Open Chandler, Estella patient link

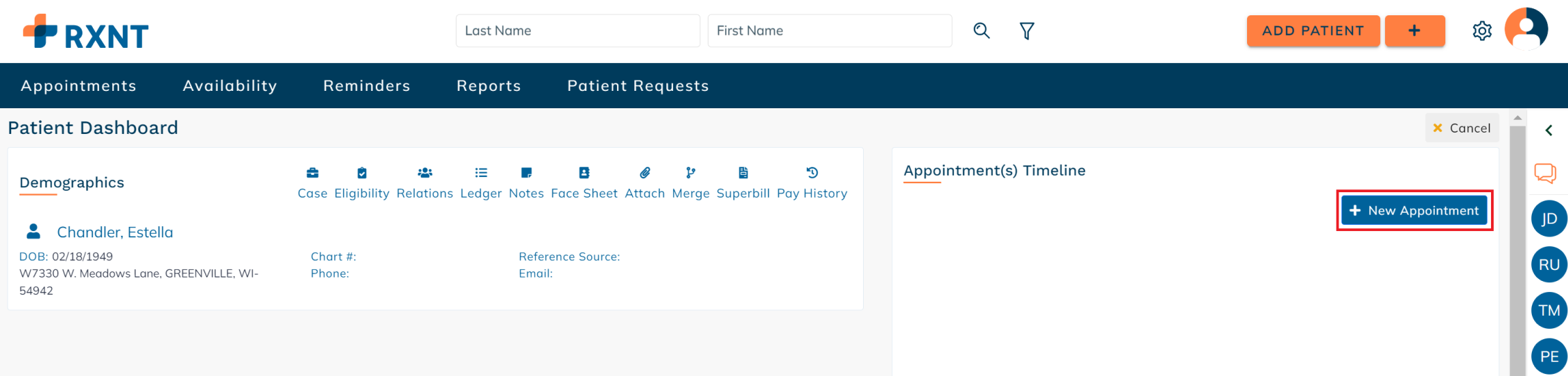(x=115, y=232)
